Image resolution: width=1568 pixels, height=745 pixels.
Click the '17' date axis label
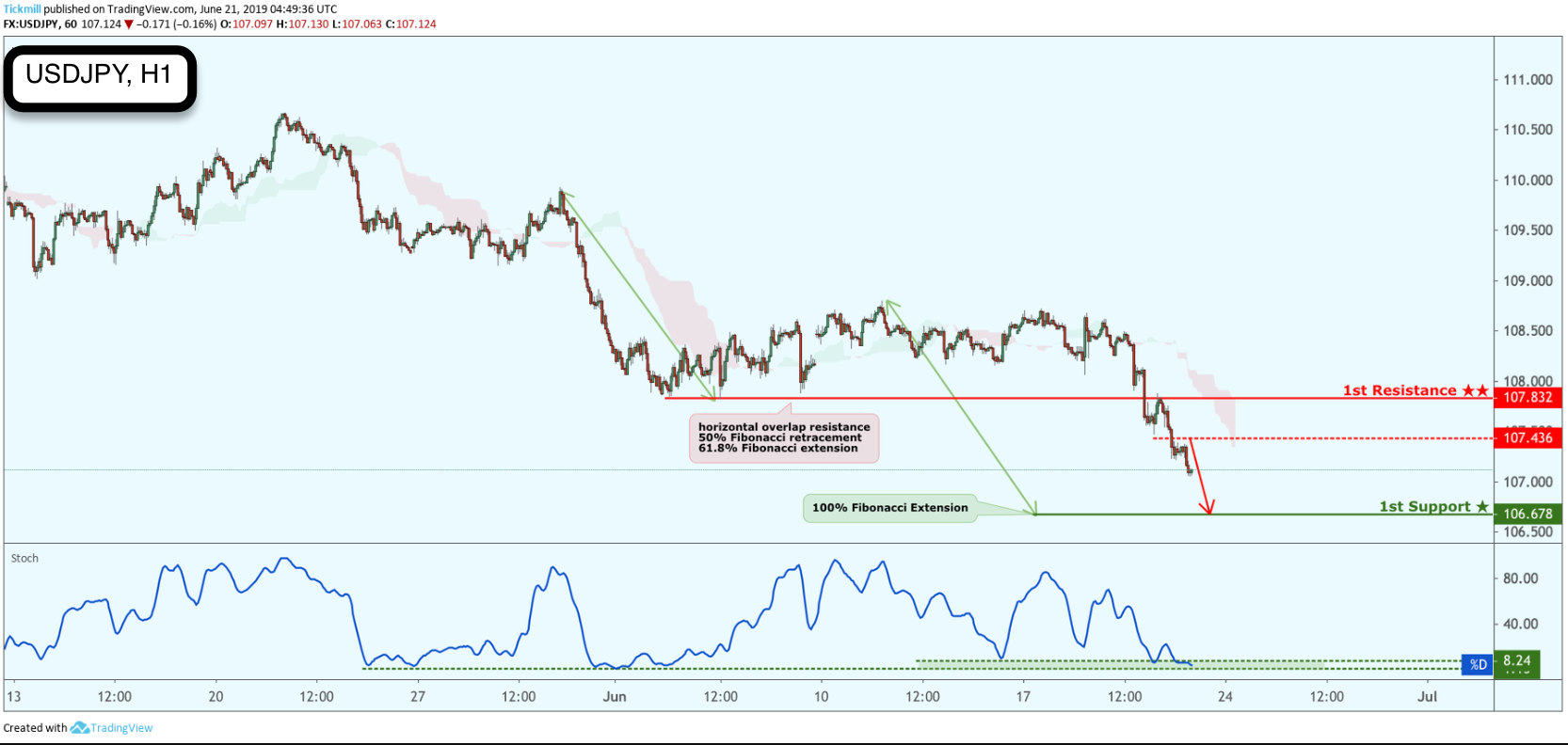pos(1023,697)
